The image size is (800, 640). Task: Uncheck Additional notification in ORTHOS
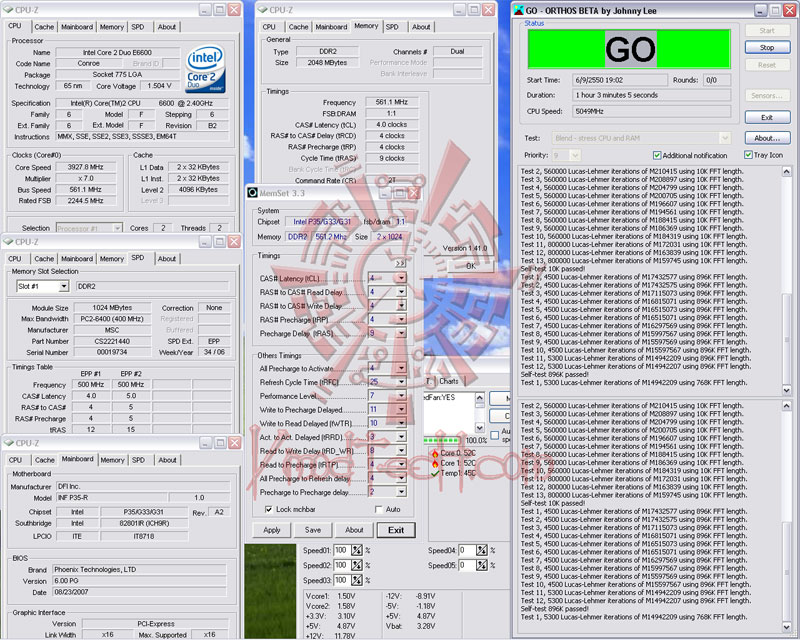pyautogui.click(x=657, y=155)
